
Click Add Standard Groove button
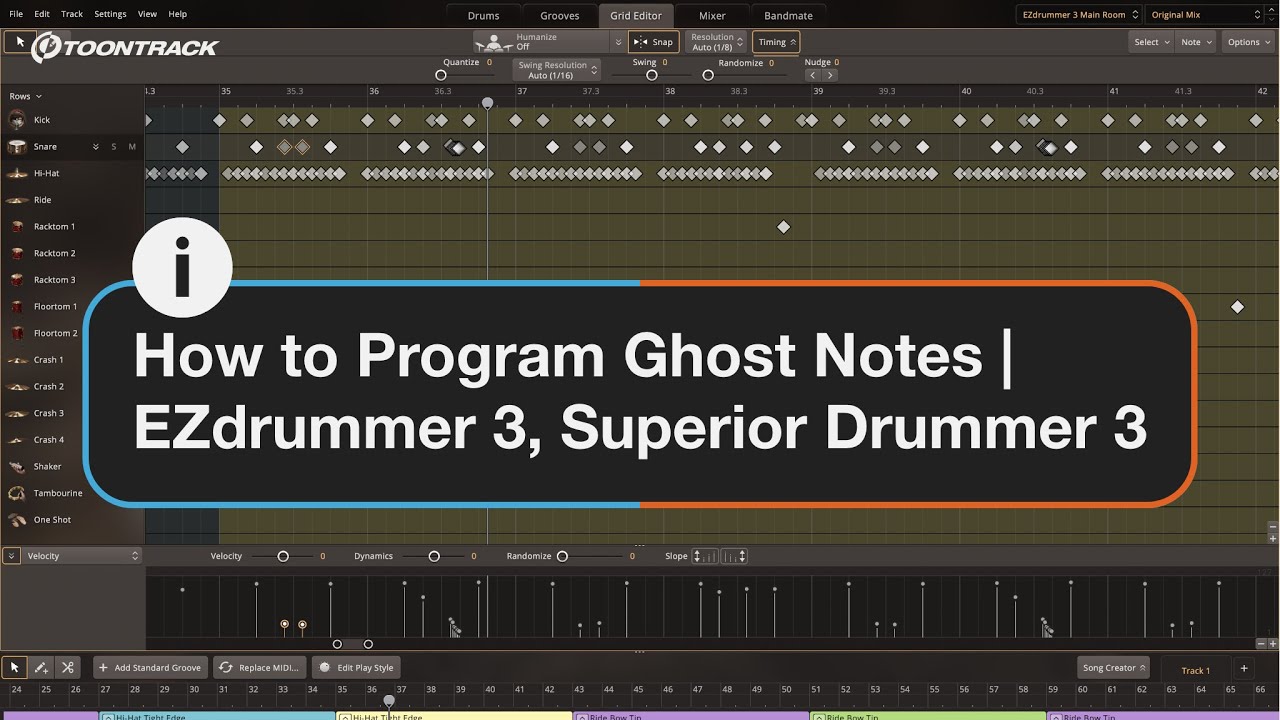(150, 667)
